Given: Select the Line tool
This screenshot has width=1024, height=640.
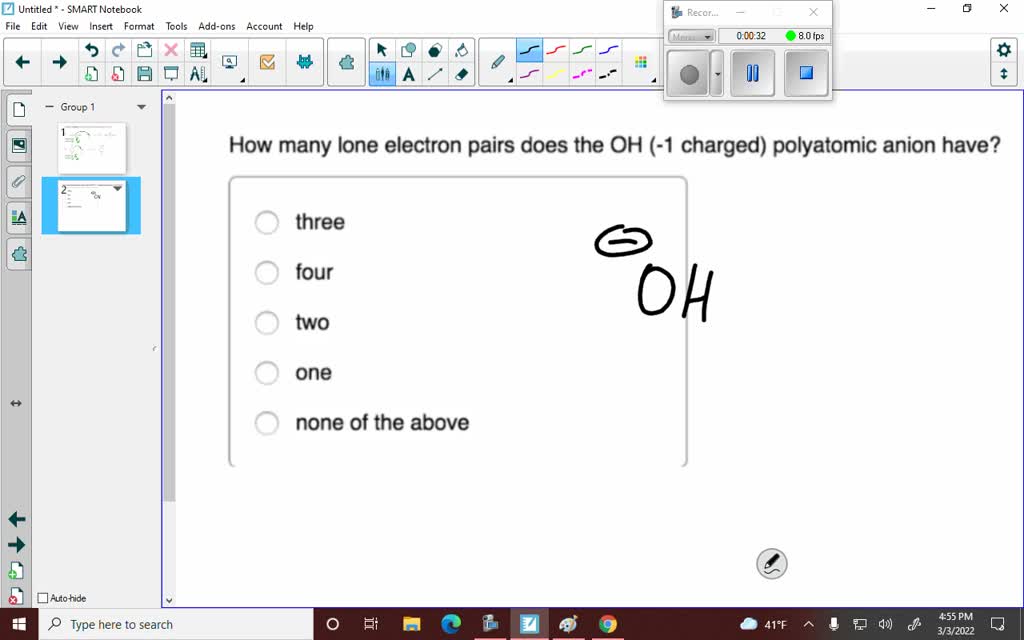Looking at the screenshot, I should click(434, 75).
